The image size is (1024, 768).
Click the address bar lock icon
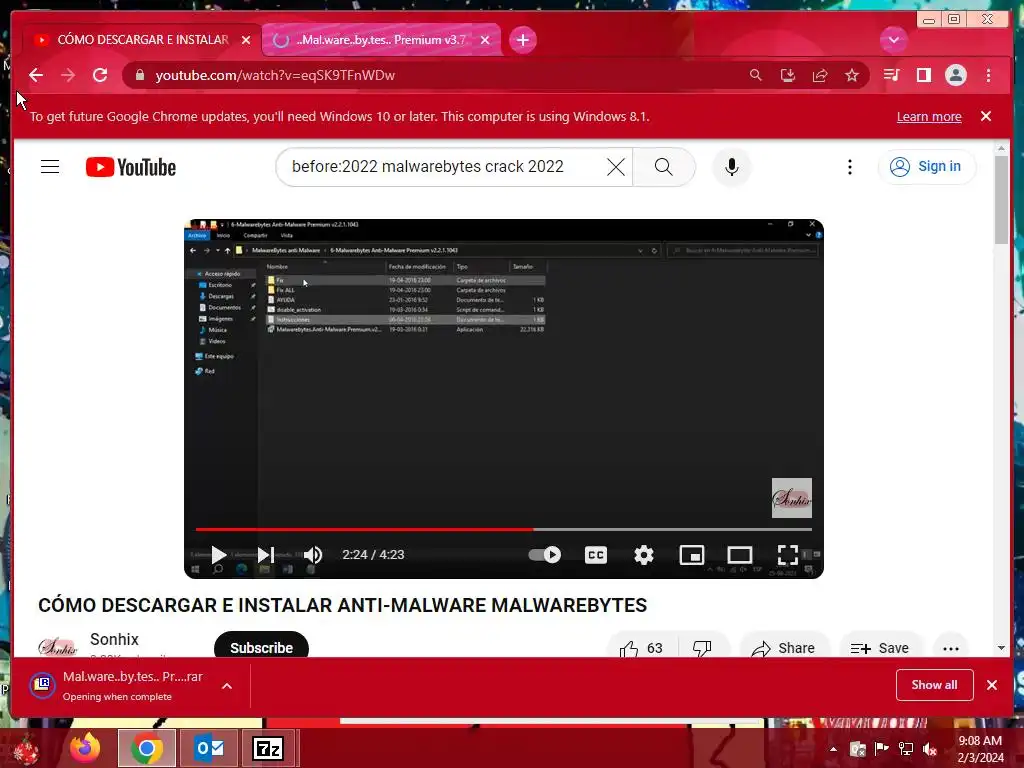coord(140,75)
